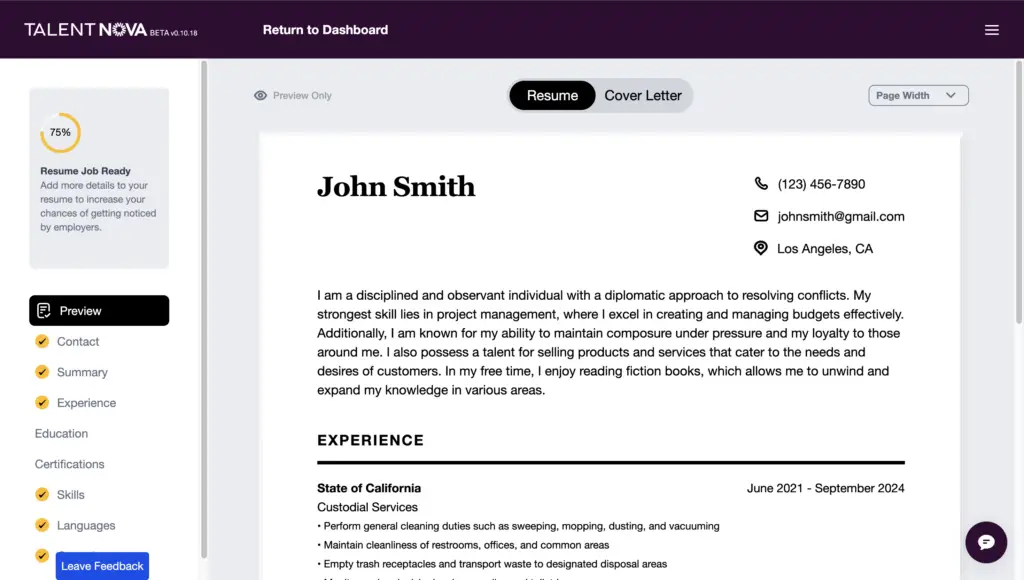Select the Resume tab

[x=552, y=95]
